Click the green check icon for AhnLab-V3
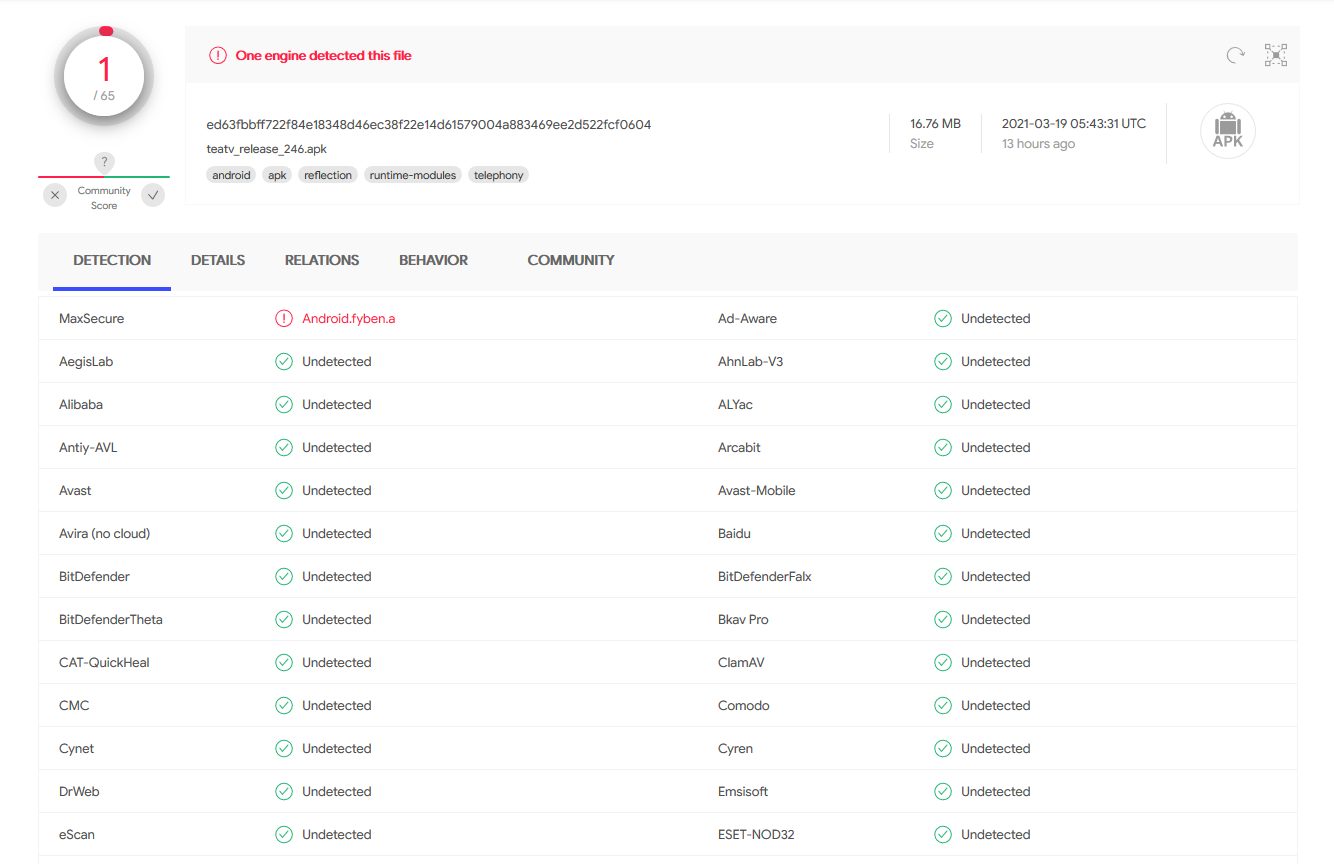Image resolution: width=1334 pixels, height=864 pixels. (943, 362)
